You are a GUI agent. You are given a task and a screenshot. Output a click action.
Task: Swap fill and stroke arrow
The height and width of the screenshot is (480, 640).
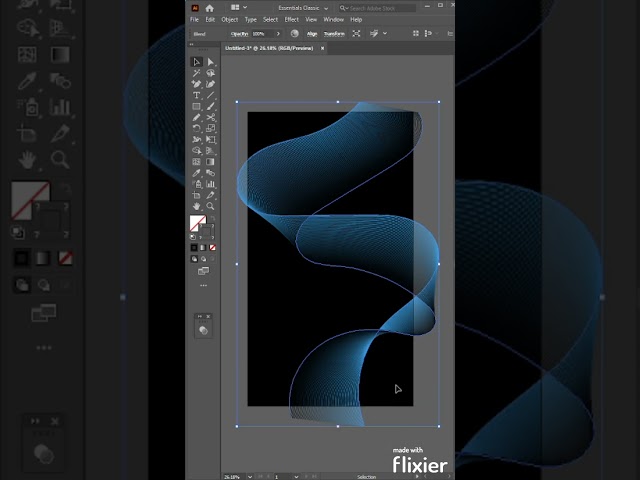point(212,219)
